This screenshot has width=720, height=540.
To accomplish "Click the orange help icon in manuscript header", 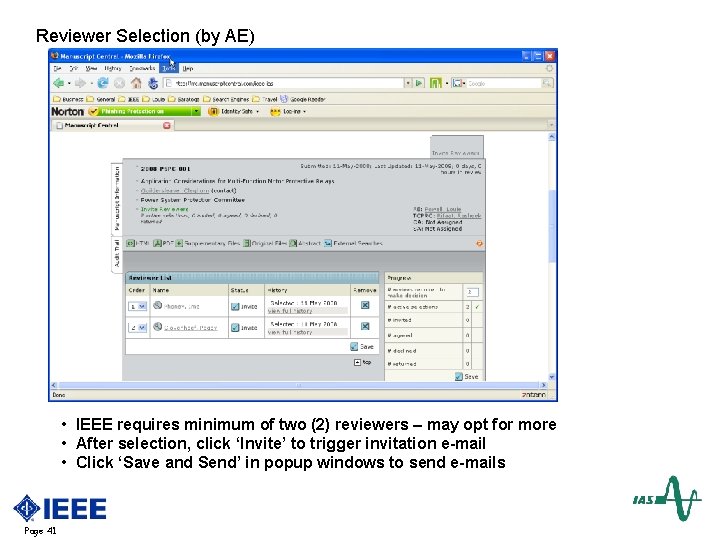I will coord(479,243).
